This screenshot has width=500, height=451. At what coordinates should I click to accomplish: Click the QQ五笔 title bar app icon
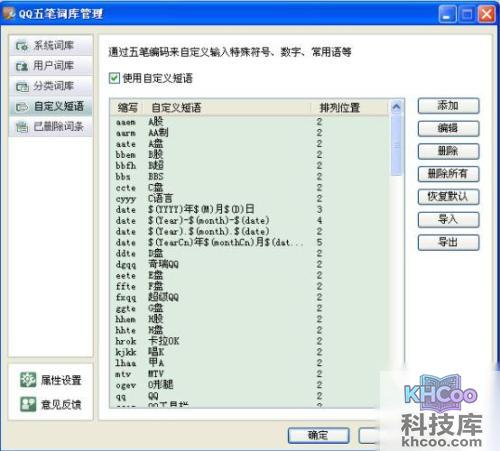coord(8,13)
